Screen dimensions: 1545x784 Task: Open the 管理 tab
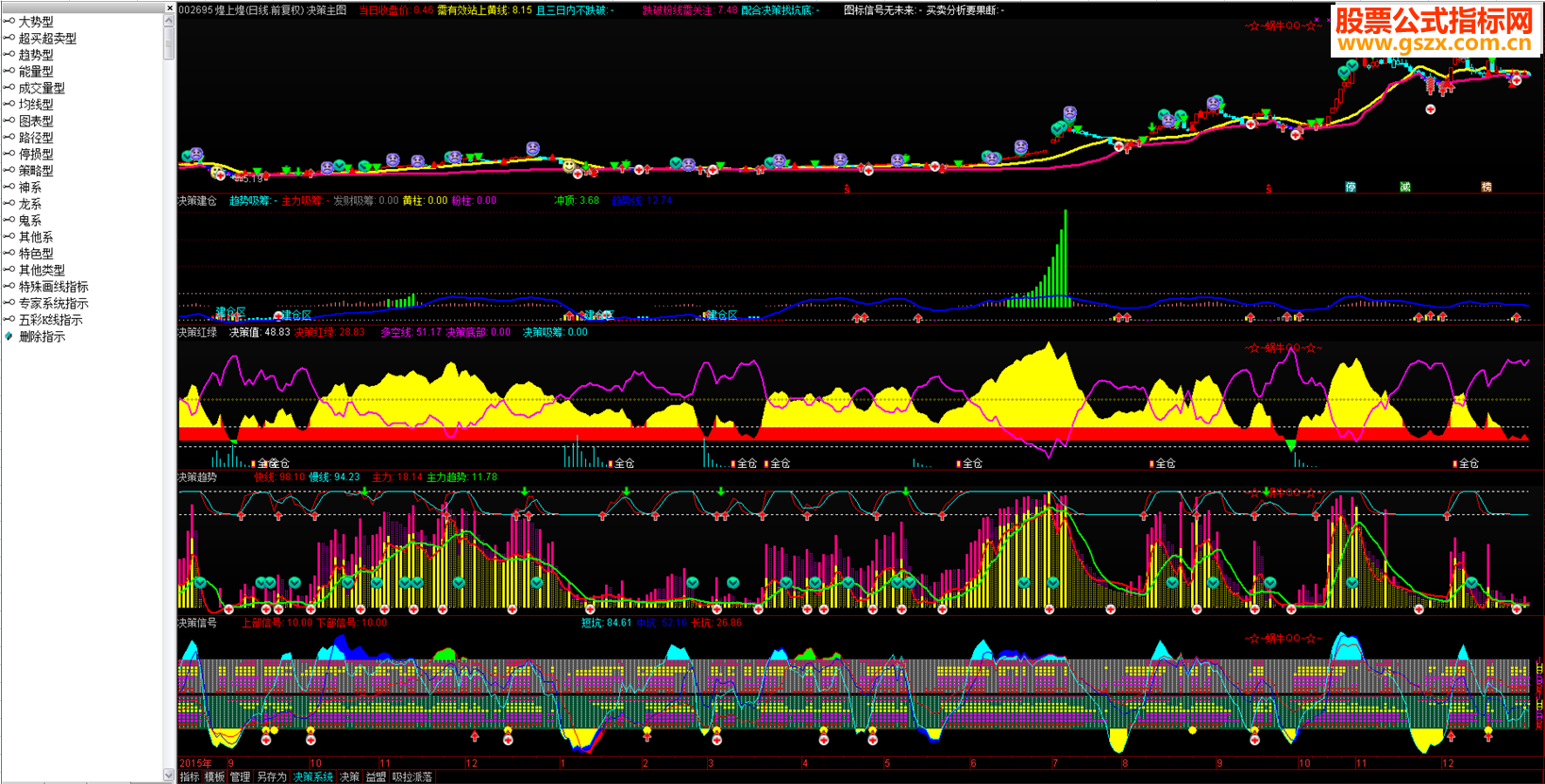[x=240, y=776]
